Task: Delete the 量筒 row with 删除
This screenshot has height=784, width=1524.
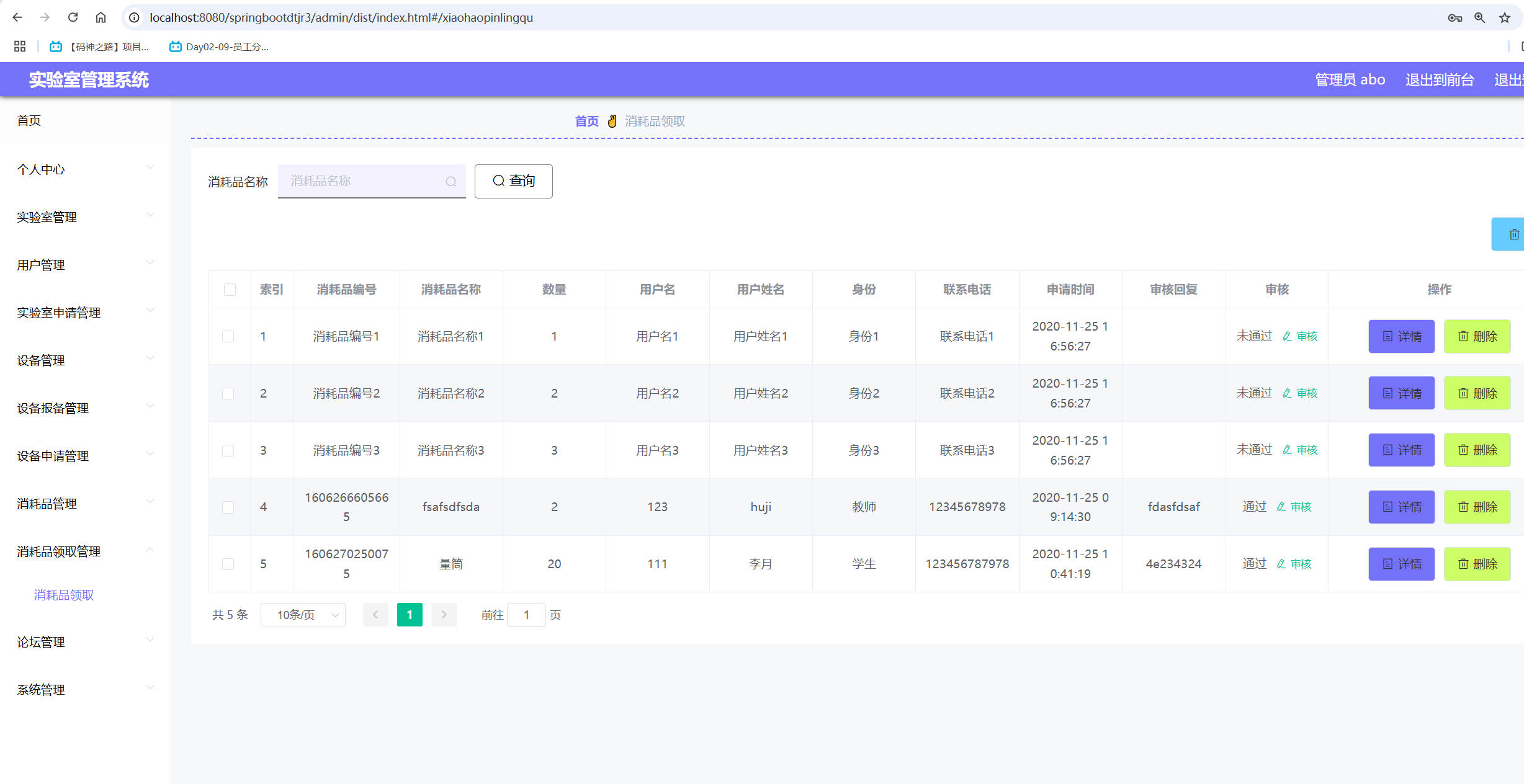Action: [x=1477, y=564]
